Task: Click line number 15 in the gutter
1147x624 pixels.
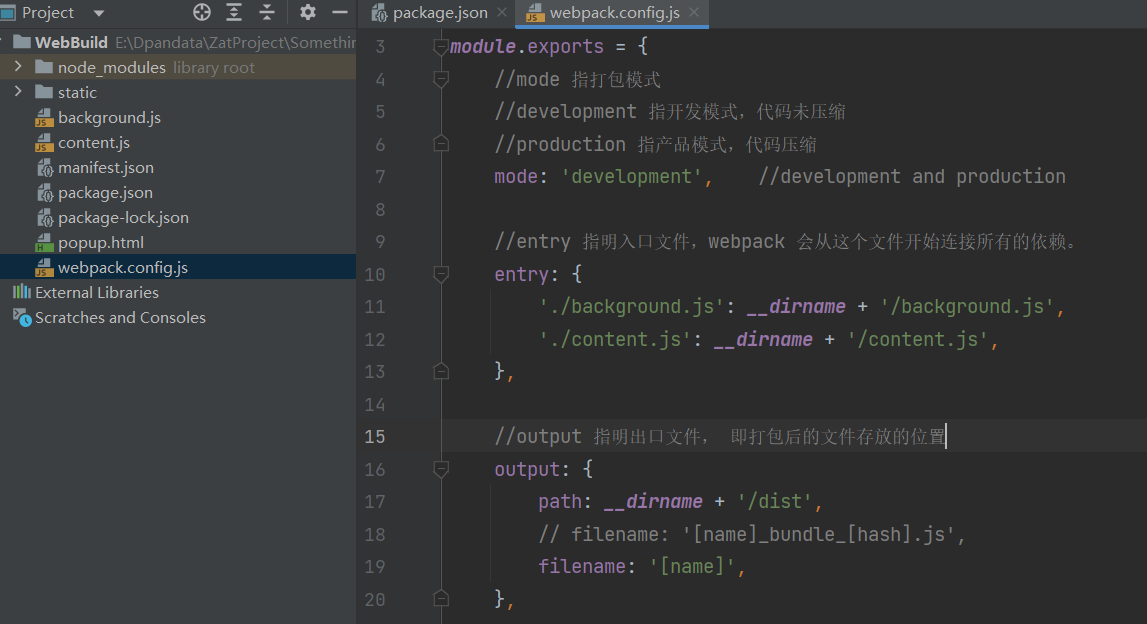Action: [x=375, y=436]
